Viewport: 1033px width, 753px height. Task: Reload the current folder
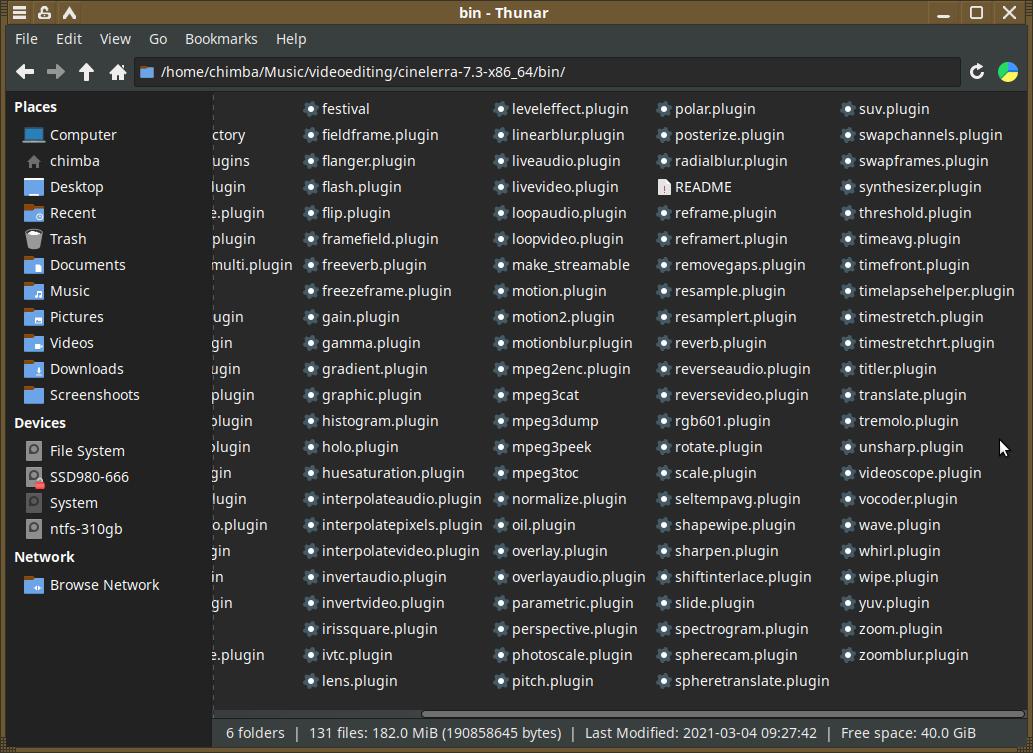(x=977, y=72)
